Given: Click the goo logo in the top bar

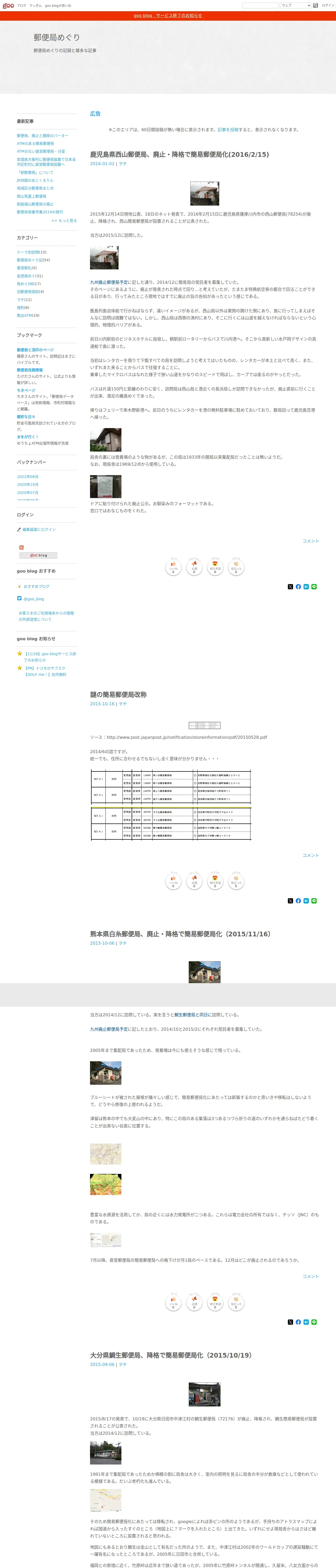Looking at the screenshot, I should tap(8, 5).
